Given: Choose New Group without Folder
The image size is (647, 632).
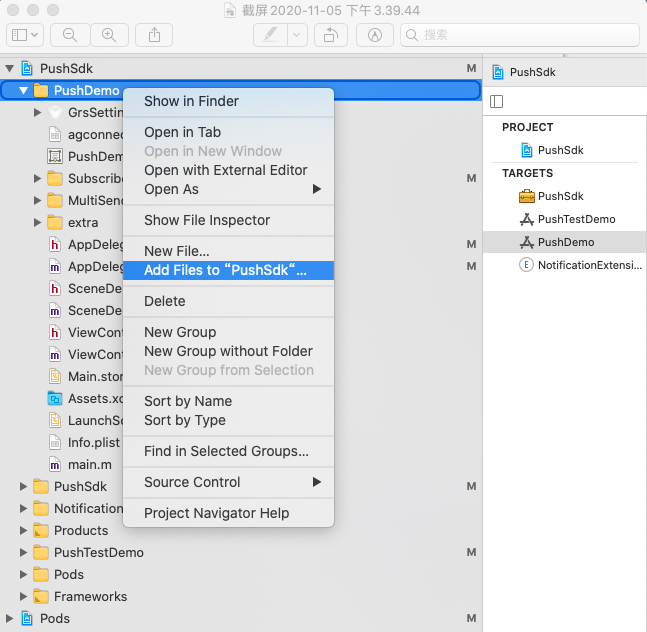Looking at the screenshot, I should click(x=229, y=351).
